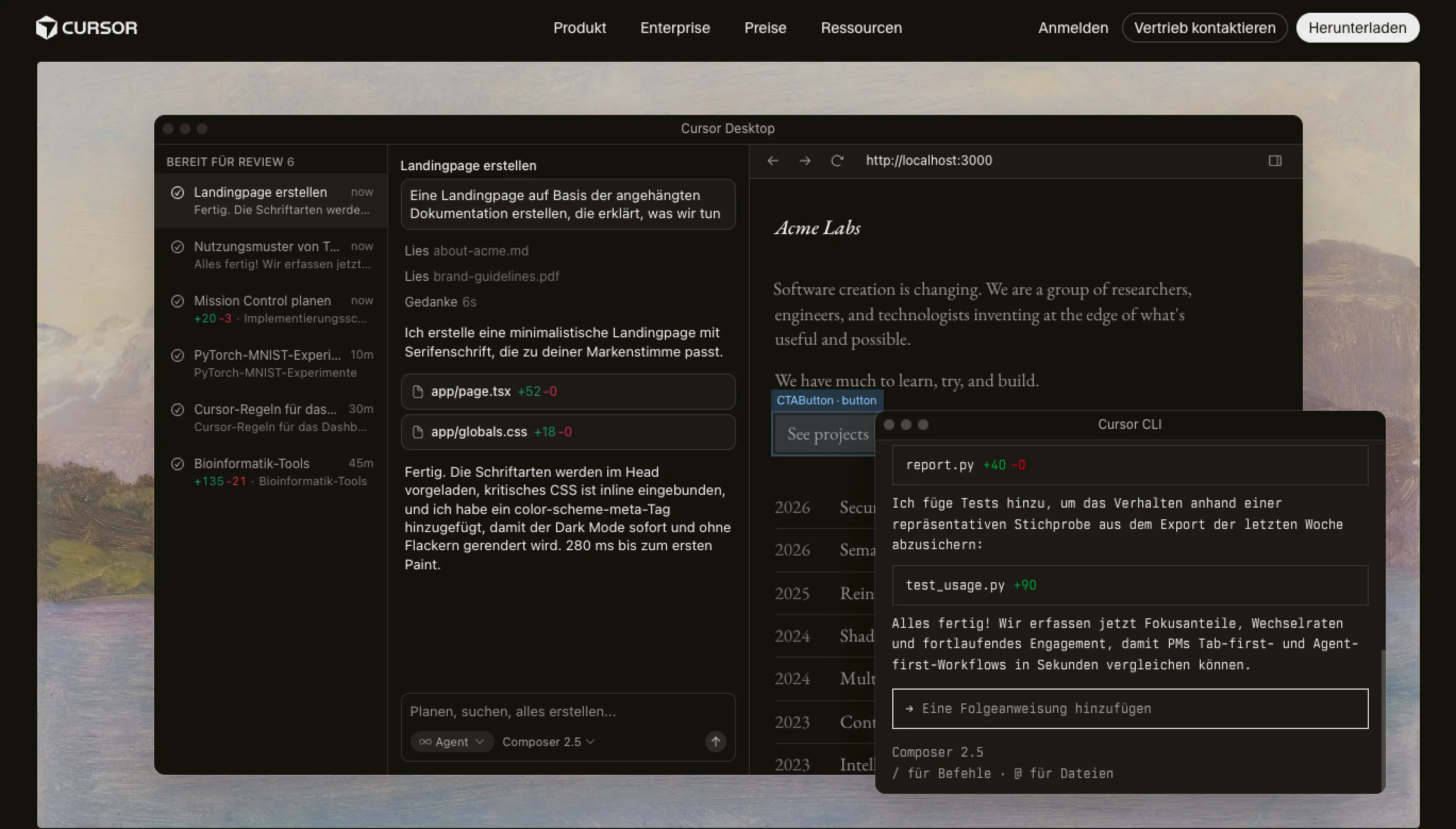The width and height of the screenshot is (1456, 829).
Task: Click the check icon of Mission Control planen
Action: click(x=178, y=301)
